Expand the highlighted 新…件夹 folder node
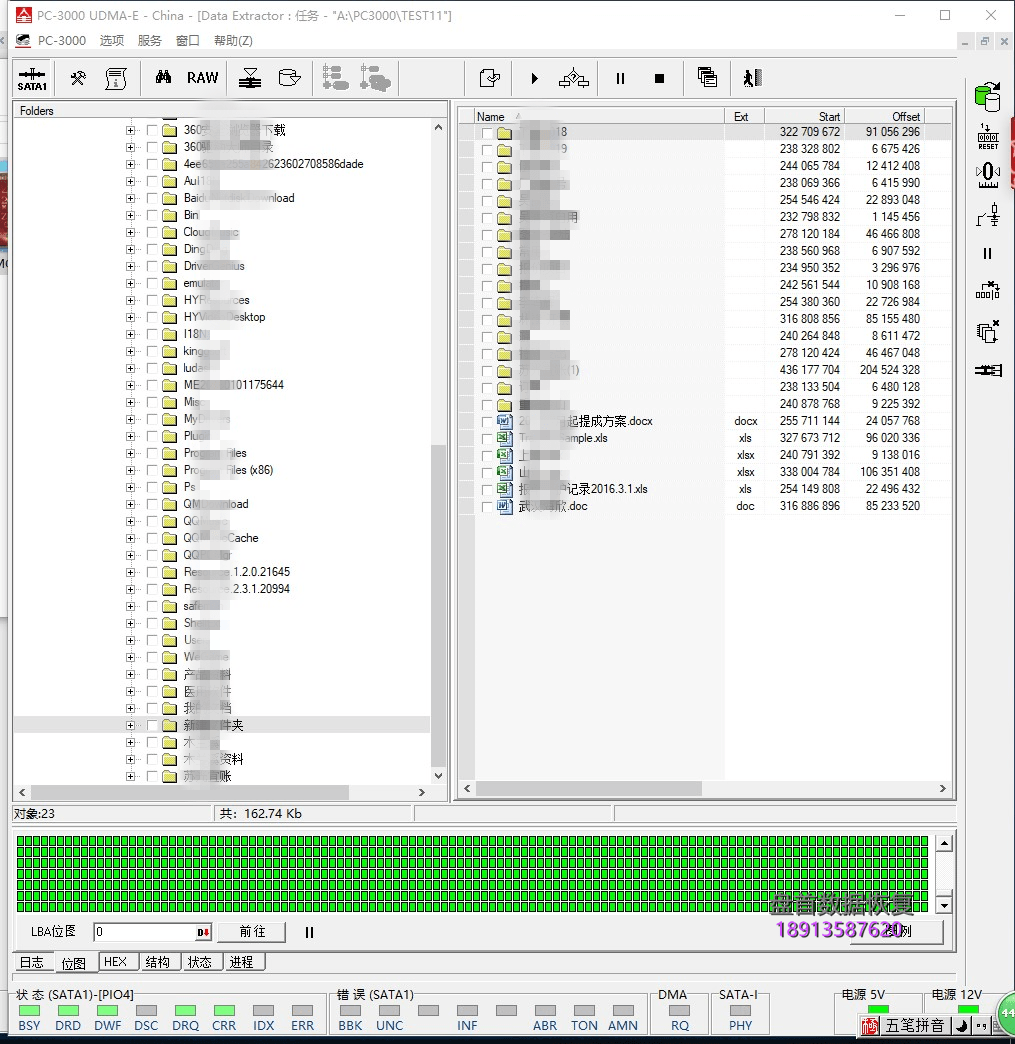The height and width of the screenshot is (1044, 1015). click(130, 726)
